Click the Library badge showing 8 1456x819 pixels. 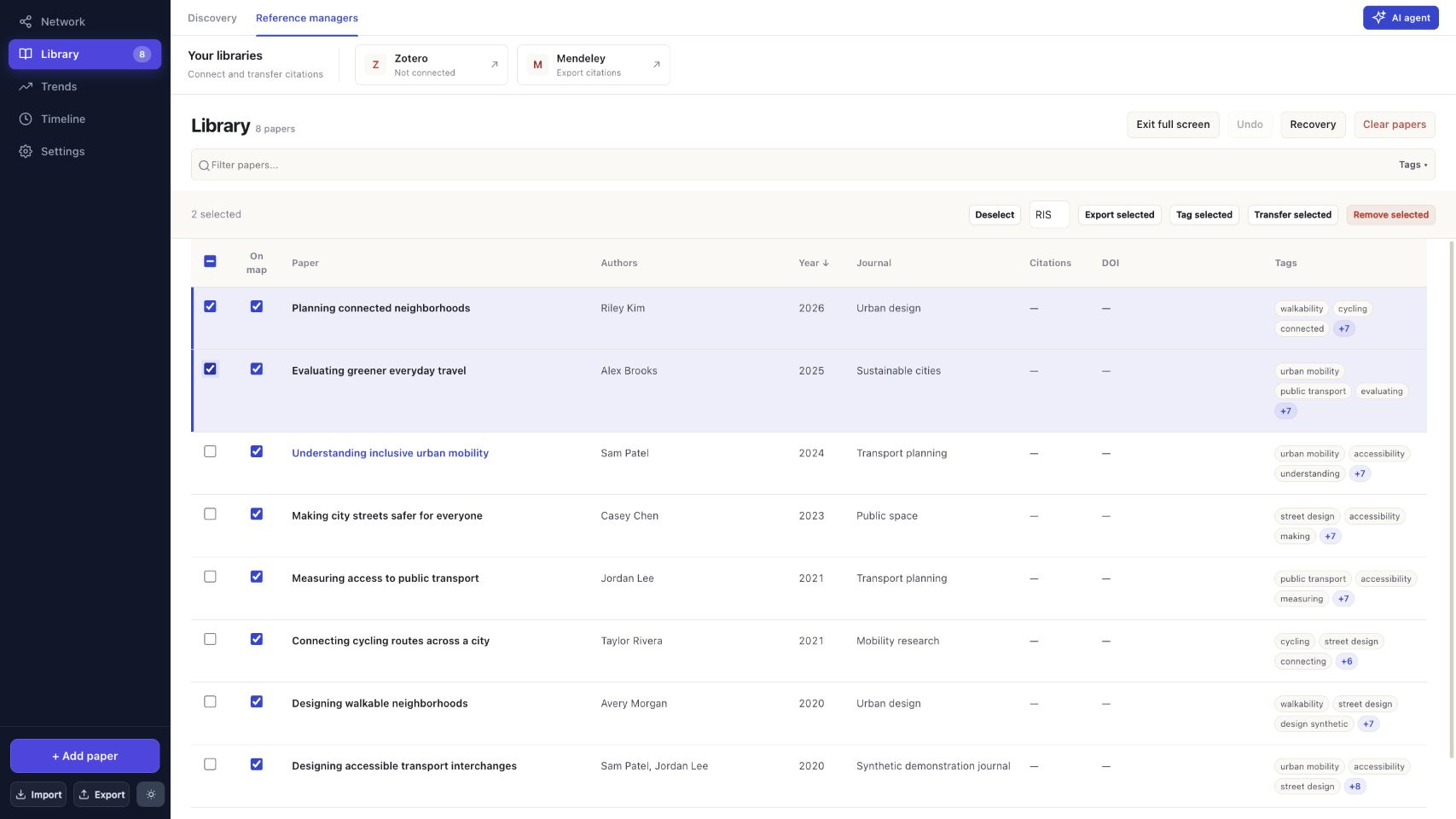click(x=142, y=54)
